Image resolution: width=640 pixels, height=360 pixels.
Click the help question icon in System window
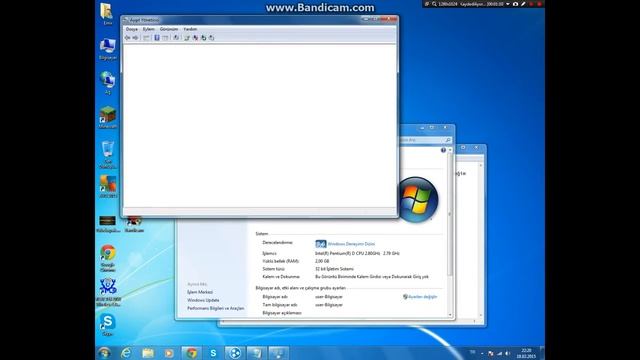443,151
